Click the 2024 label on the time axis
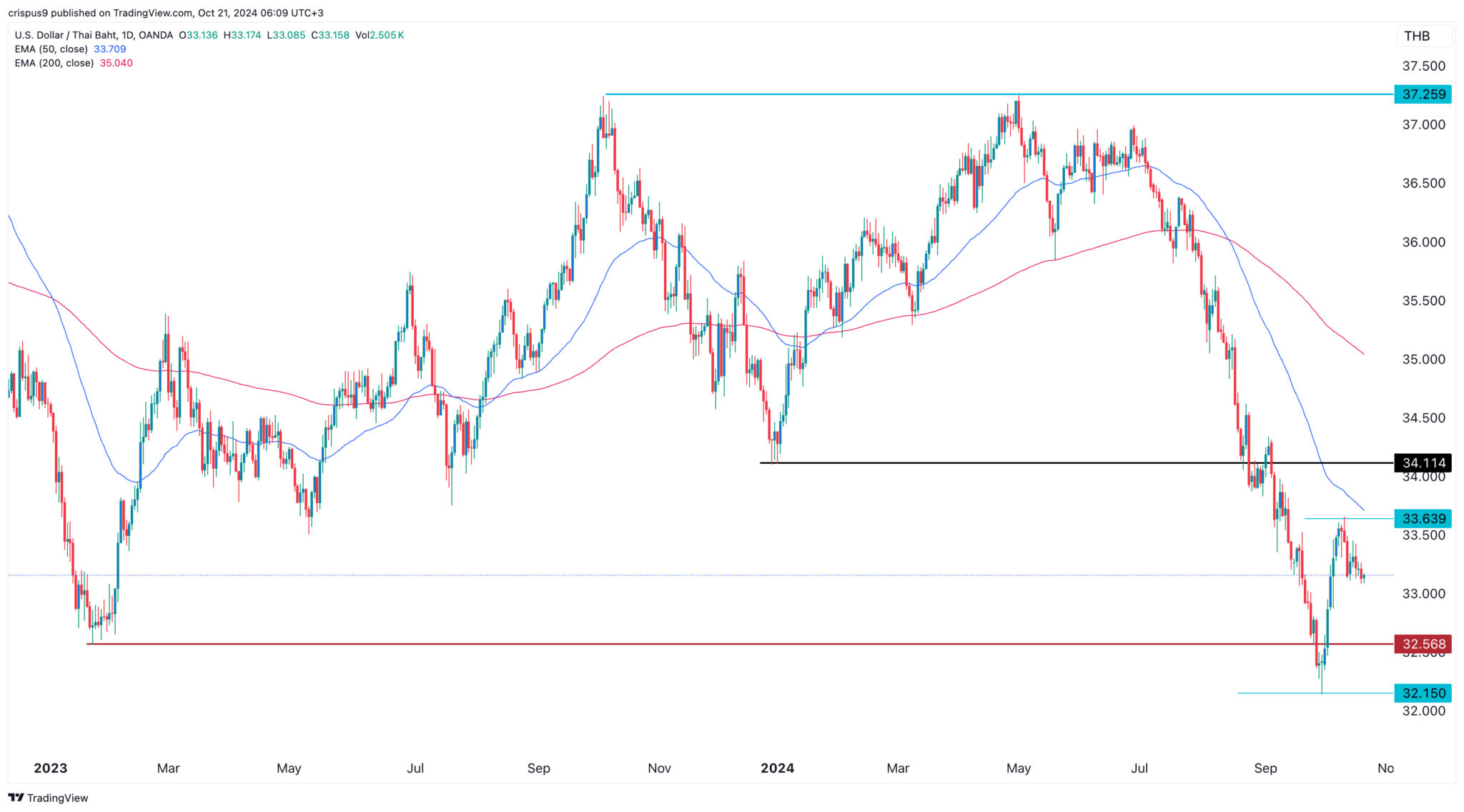Image resolution: width=1464 pixels, height=812 pixels. (777, 768)
